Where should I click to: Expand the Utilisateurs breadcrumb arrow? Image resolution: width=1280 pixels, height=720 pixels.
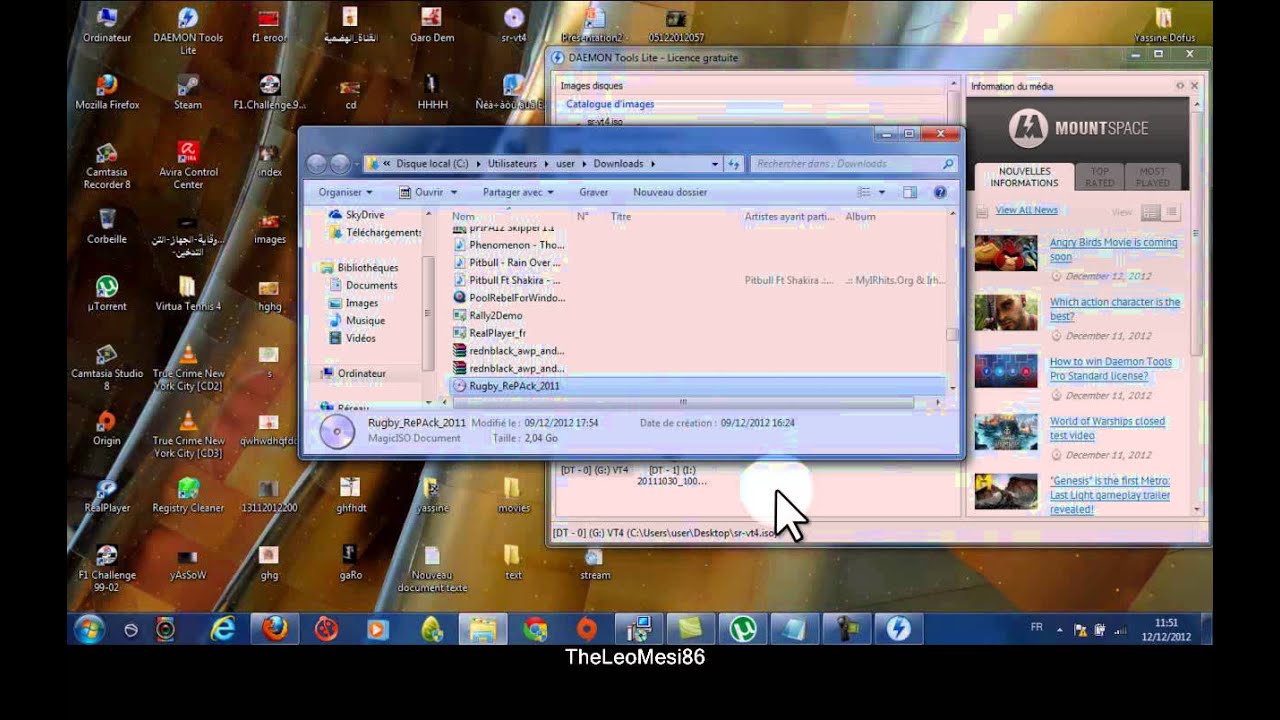pos(544,164)
